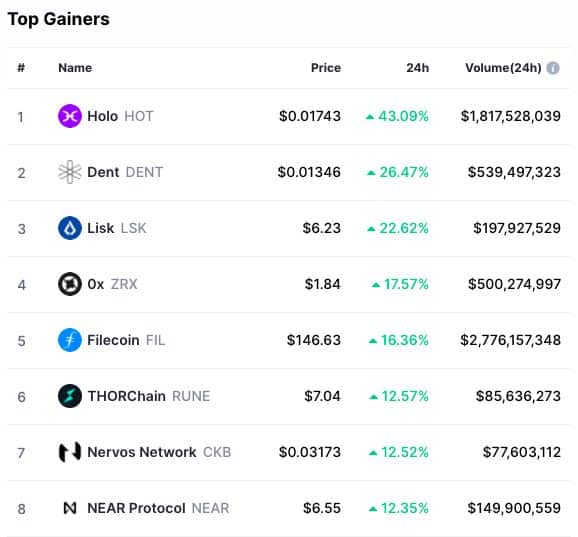Click the THORChain RUNE lightning icon
This screenshot has height=537, width=578.
pyautogui.click(x=70, y=396)
